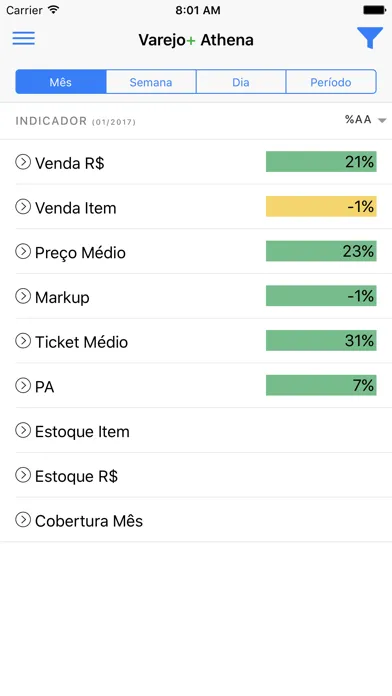Viewport: 392px width, 696px height.
Task: Select the Período segment
Action: tap(331, 82)
